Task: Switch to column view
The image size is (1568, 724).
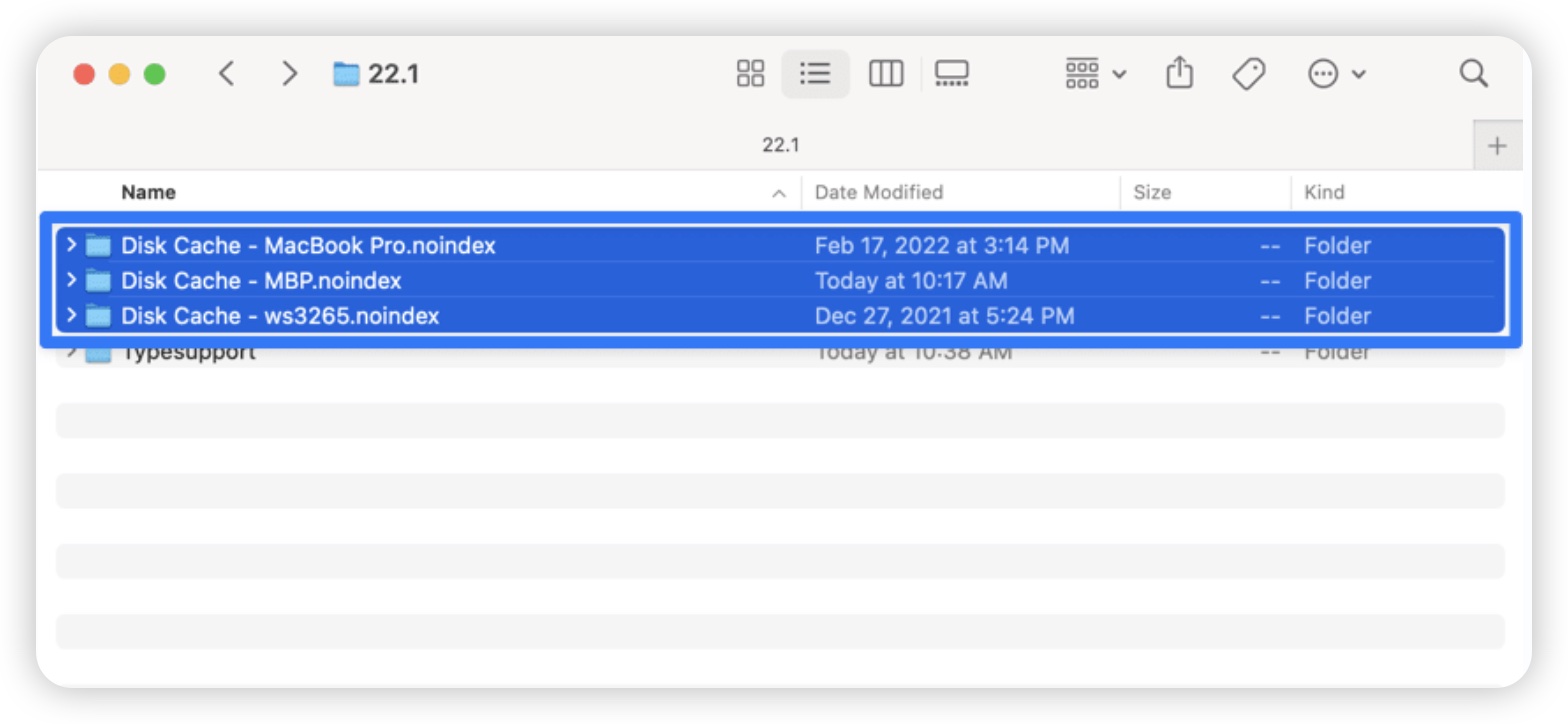Action: point(886,73)
